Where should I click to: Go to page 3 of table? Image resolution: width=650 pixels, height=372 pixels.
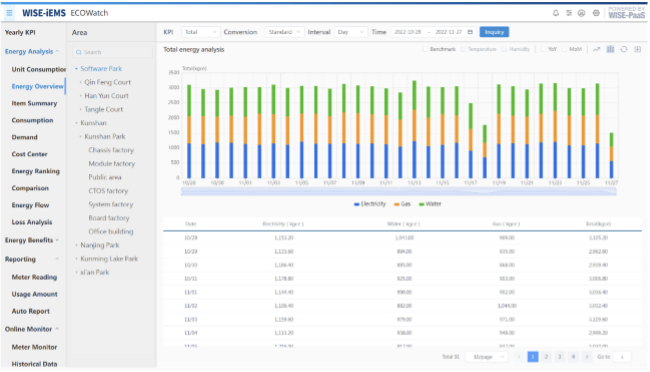[x=560, y=357]
